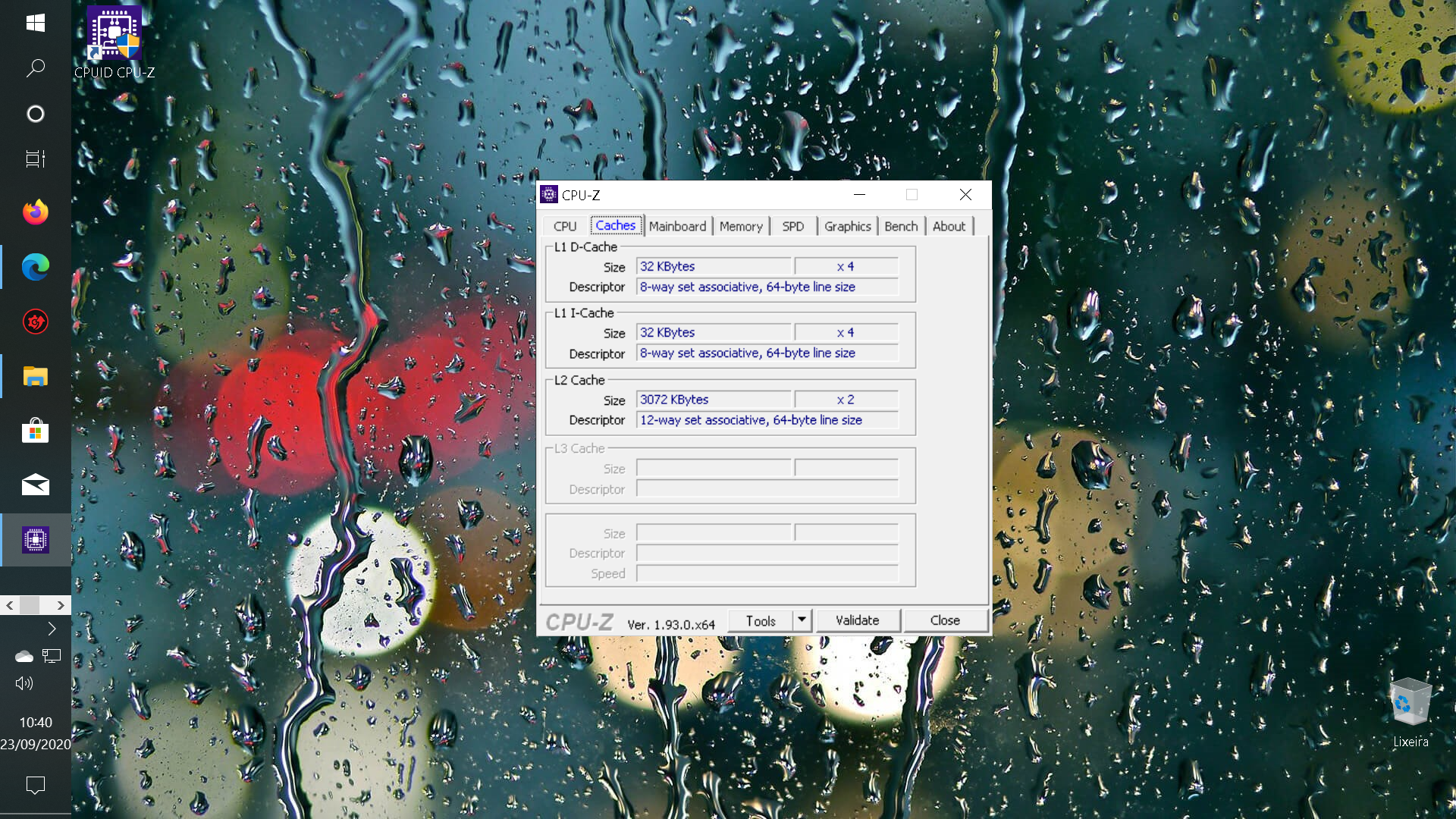Open the Lixeira recycle bin

pyautogui.click(x=1410, y=713)
